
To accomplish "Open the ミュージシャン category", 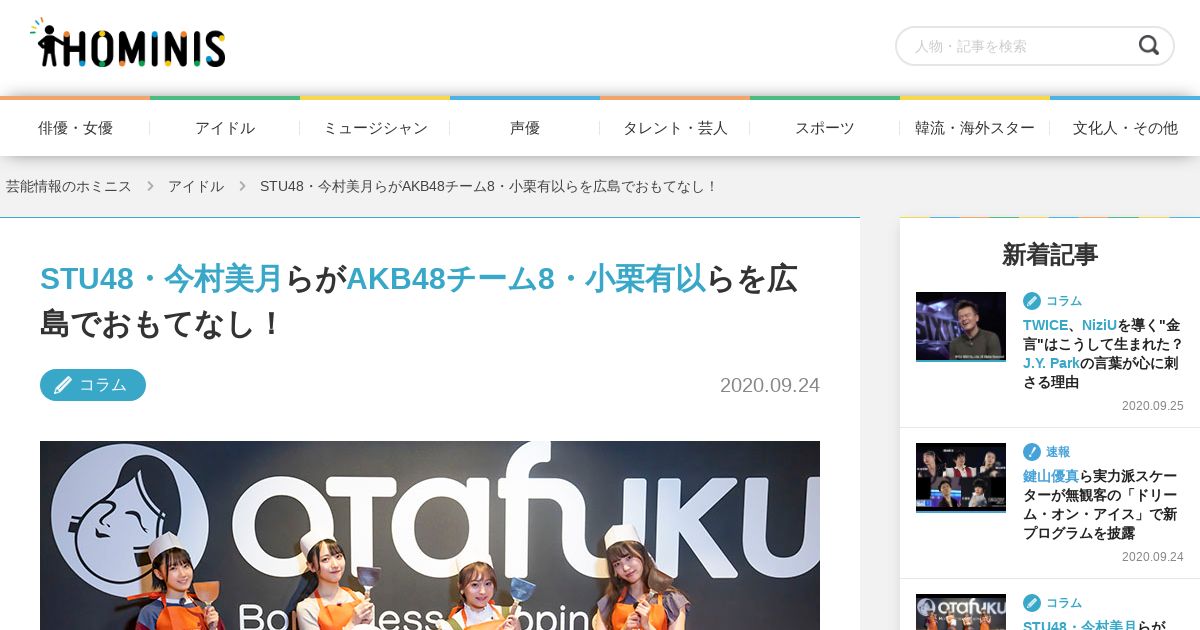I will [375, 128].
